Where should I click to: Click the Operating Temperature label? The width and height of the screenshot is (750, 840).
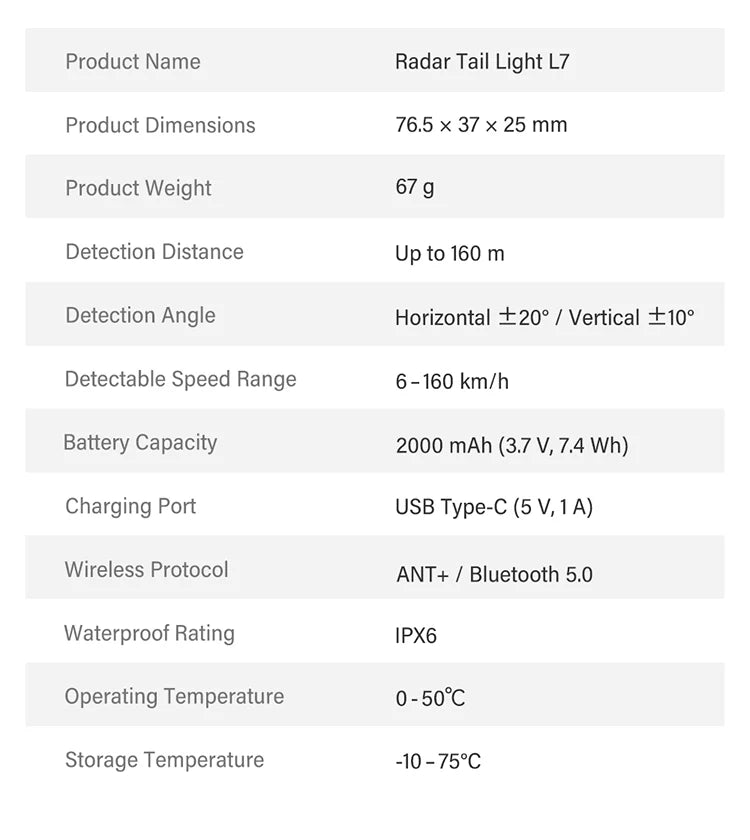pos(174,696)
